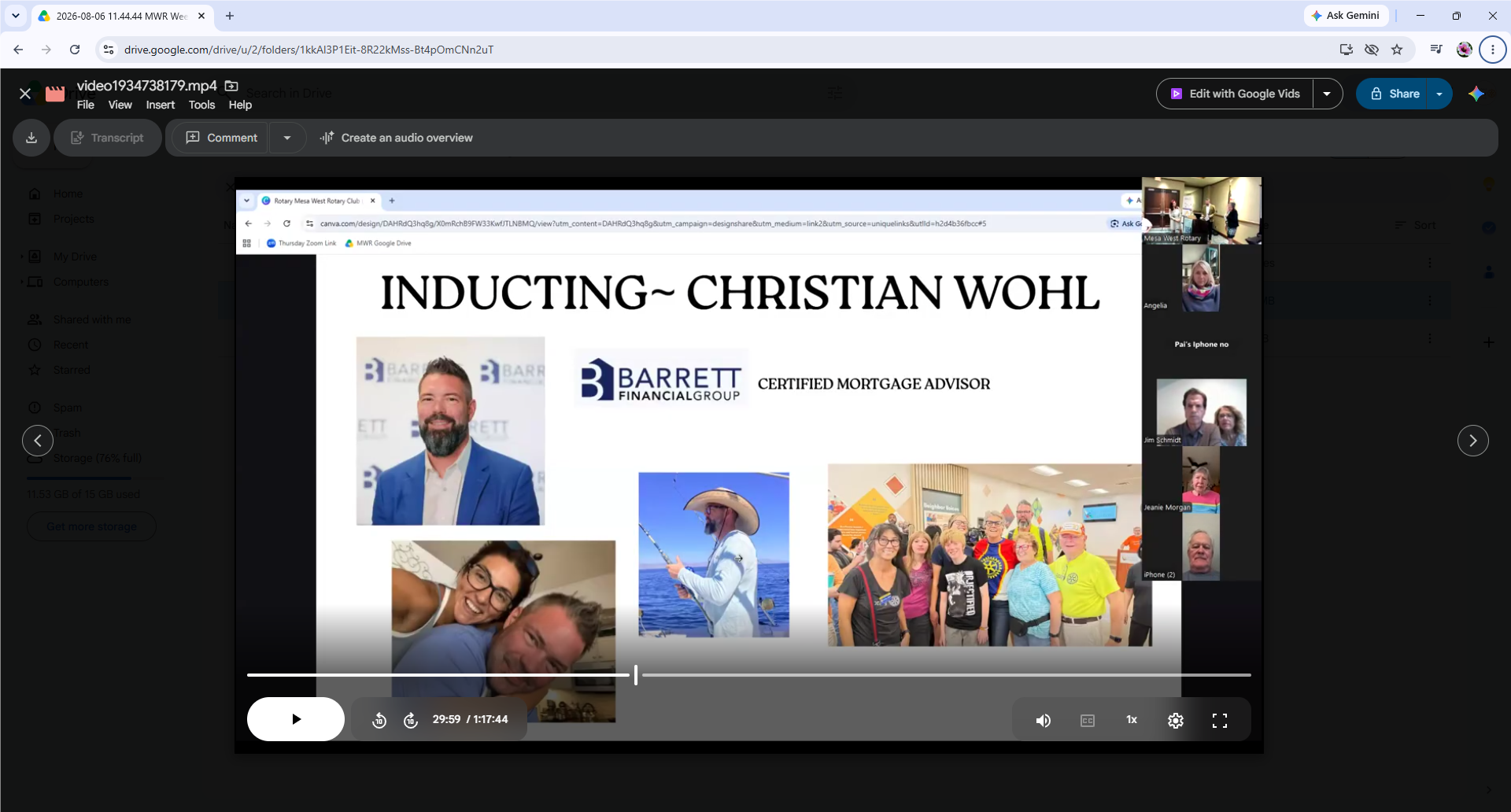Click the Mesa West Rotary participant thumbnail
This screenshot has width=1511, height=812.
click(x=1202, y=211)
